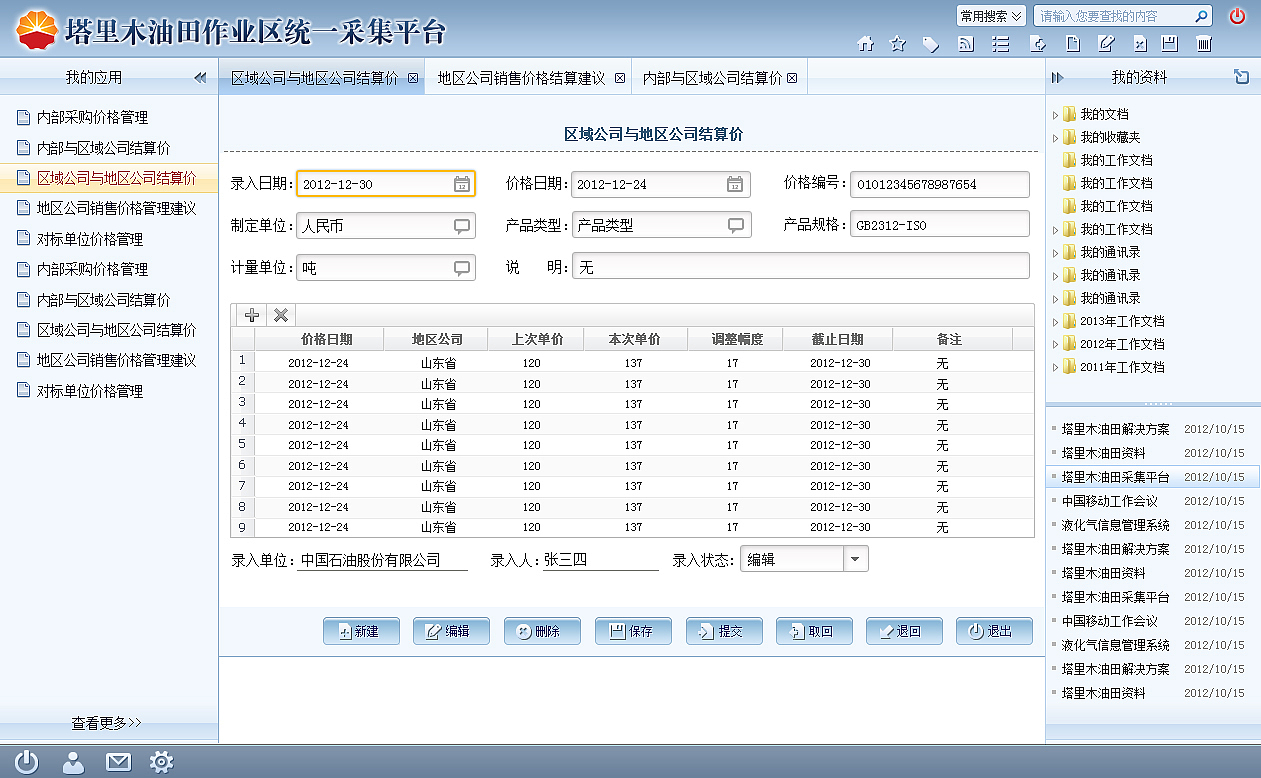Click the 计量单位 lookup bubble icon

[462, 268]
